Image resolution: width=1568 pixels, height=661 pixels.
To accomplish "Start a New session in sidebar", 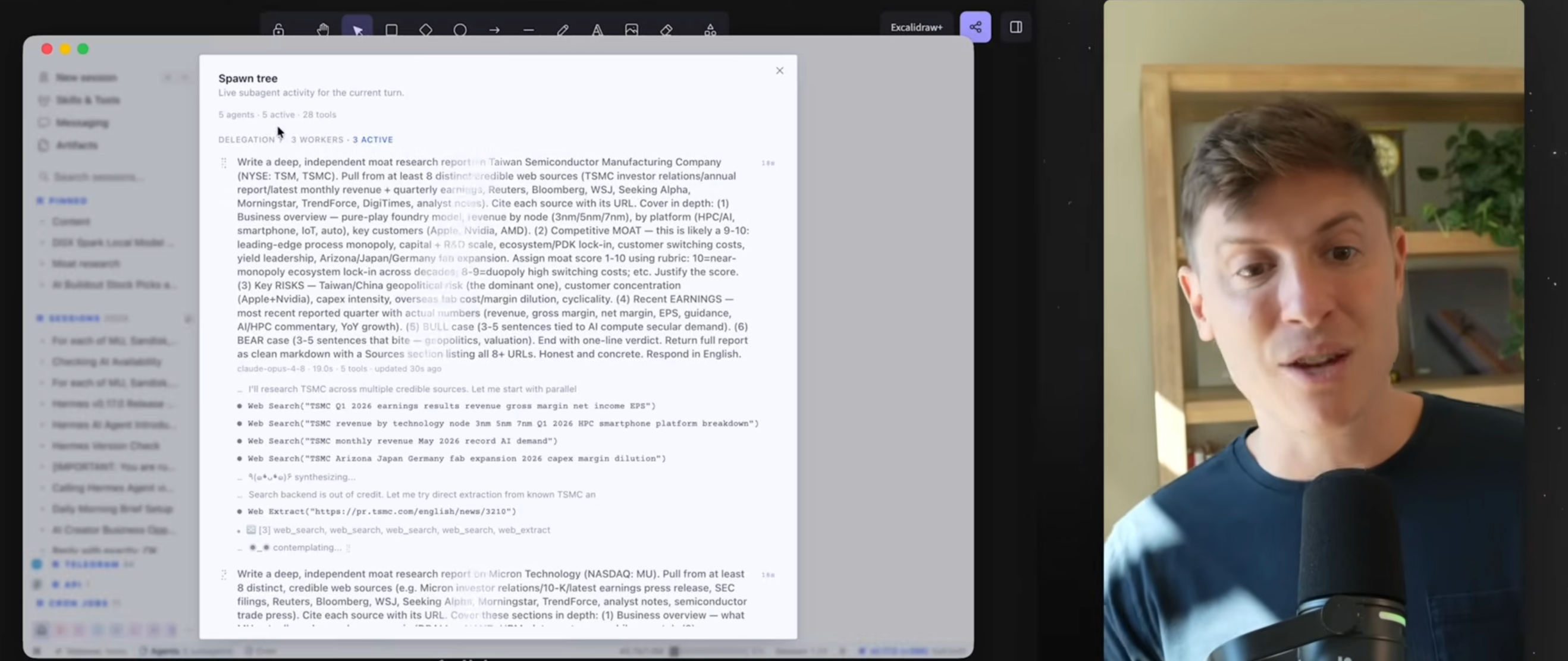I will 86,78.
